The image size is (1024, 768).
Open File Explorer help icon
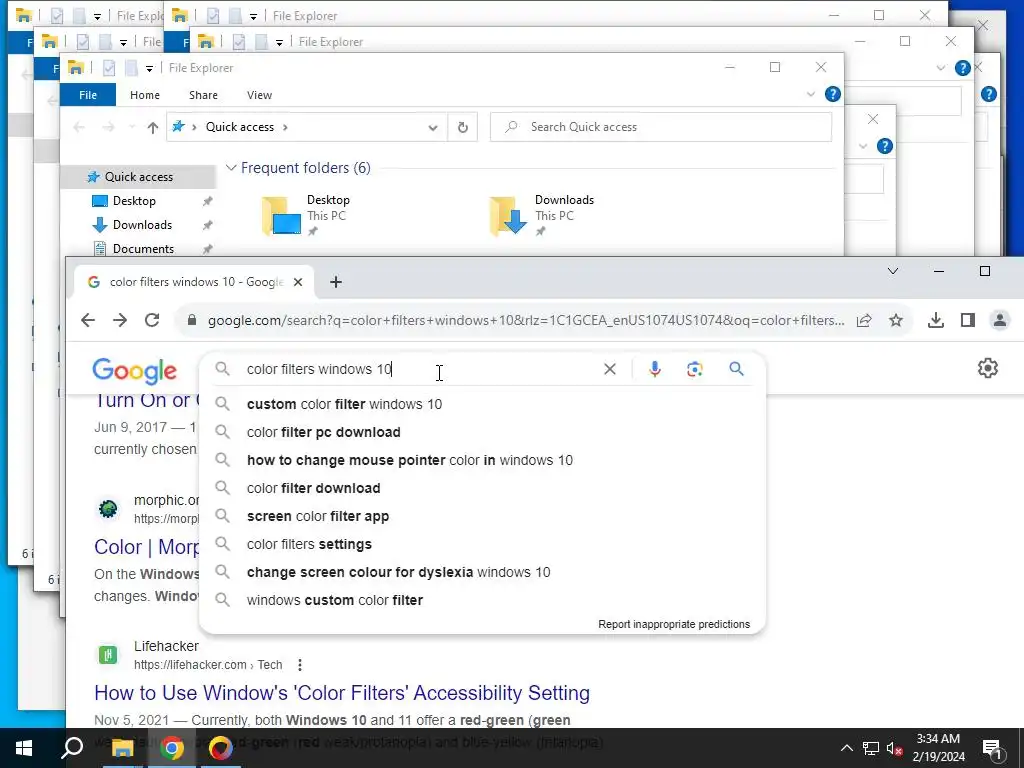coord(833,94)
